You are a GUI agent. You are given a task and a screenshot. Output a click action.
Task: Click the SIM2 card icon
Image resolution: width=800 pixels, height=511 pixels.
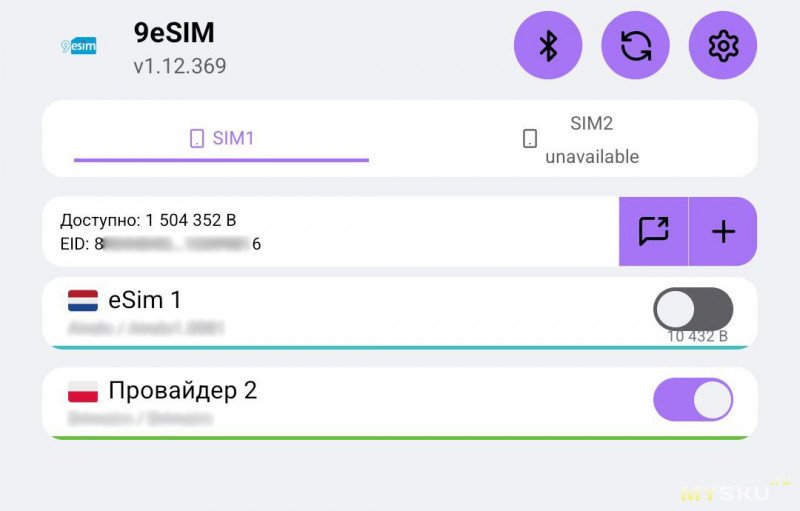[530, 139]
